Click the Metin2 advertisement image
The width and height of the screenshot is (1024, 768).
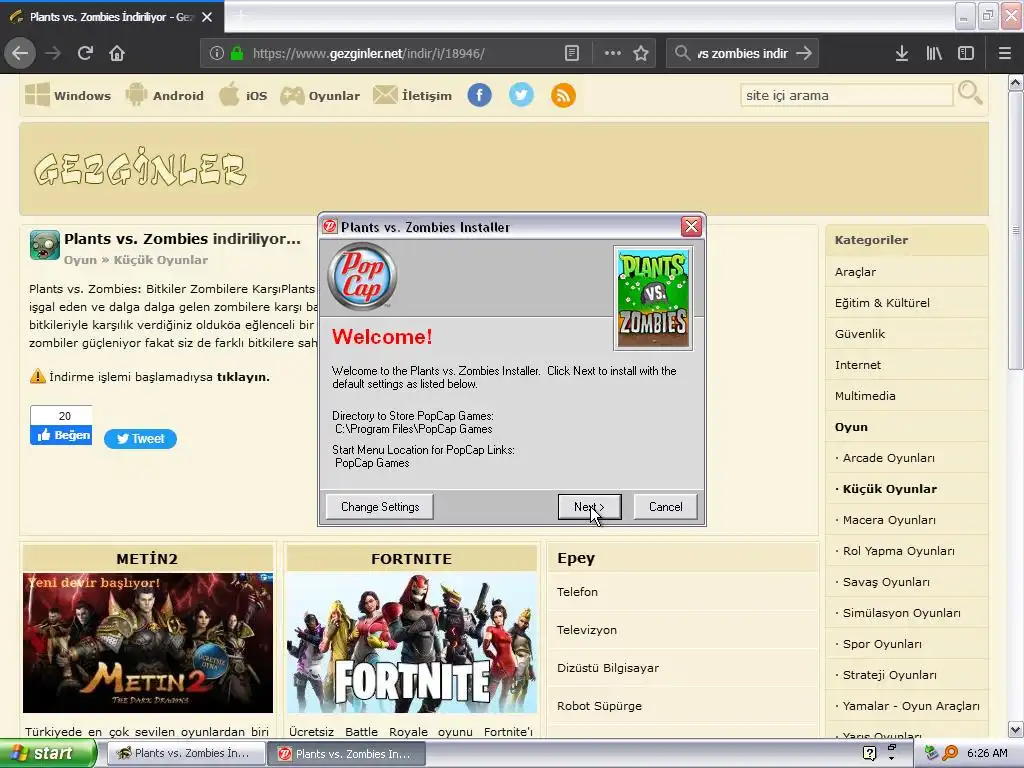(x=148, y=643)
